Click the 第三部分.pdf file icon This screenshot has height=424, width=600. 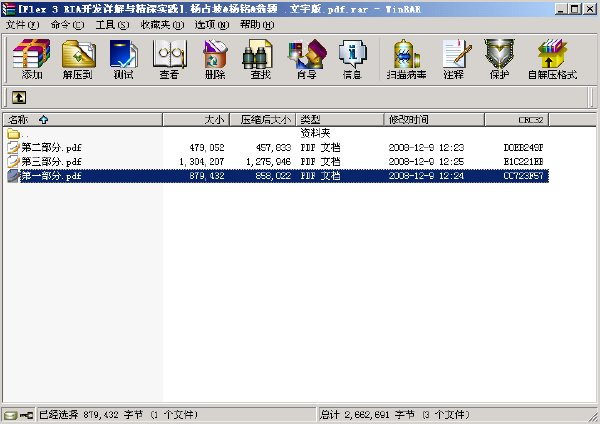[x=13, y=161]
